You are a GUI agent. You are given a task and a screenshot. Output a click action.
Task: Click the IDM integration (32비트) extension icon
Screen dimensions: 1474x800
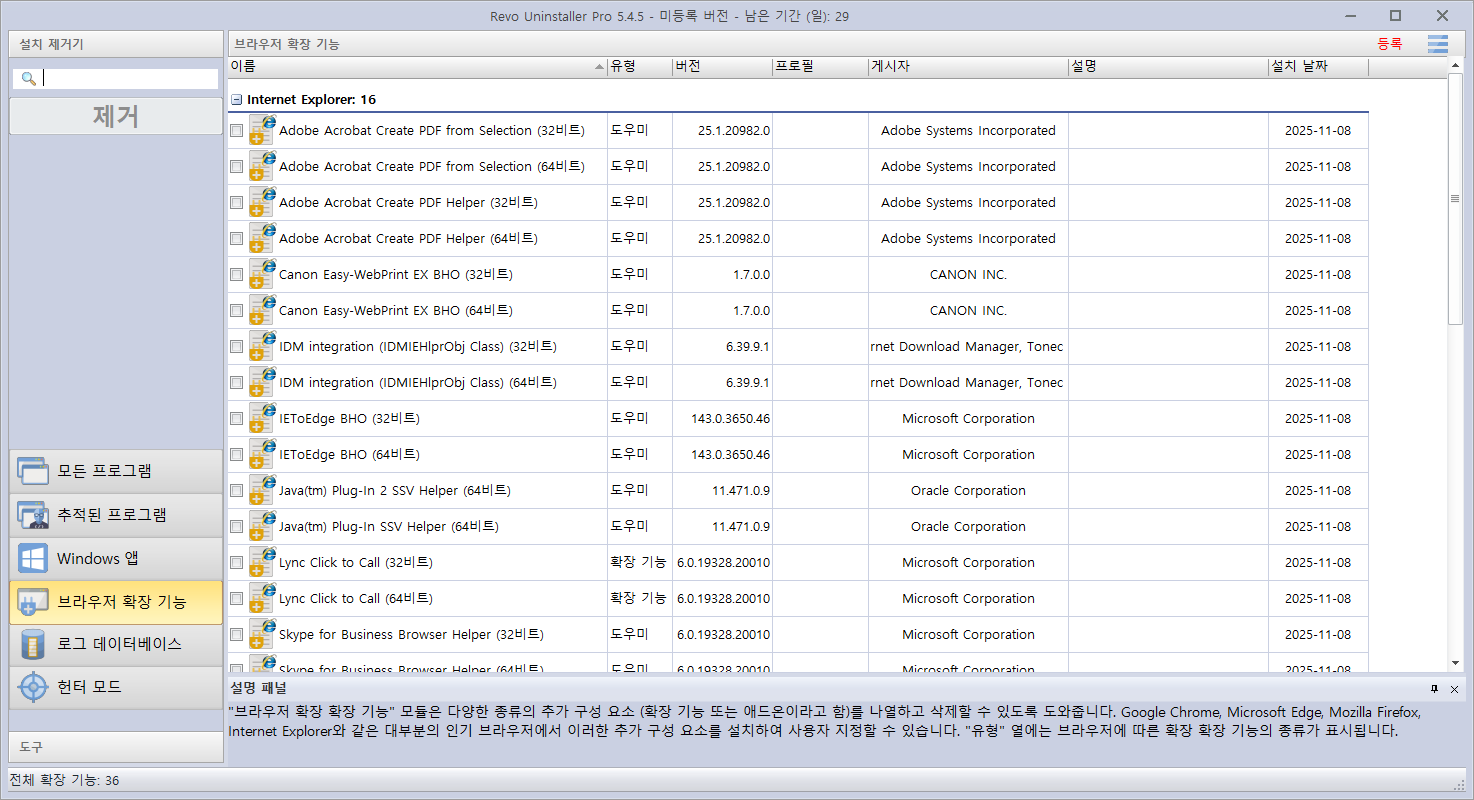coord(262,347)
